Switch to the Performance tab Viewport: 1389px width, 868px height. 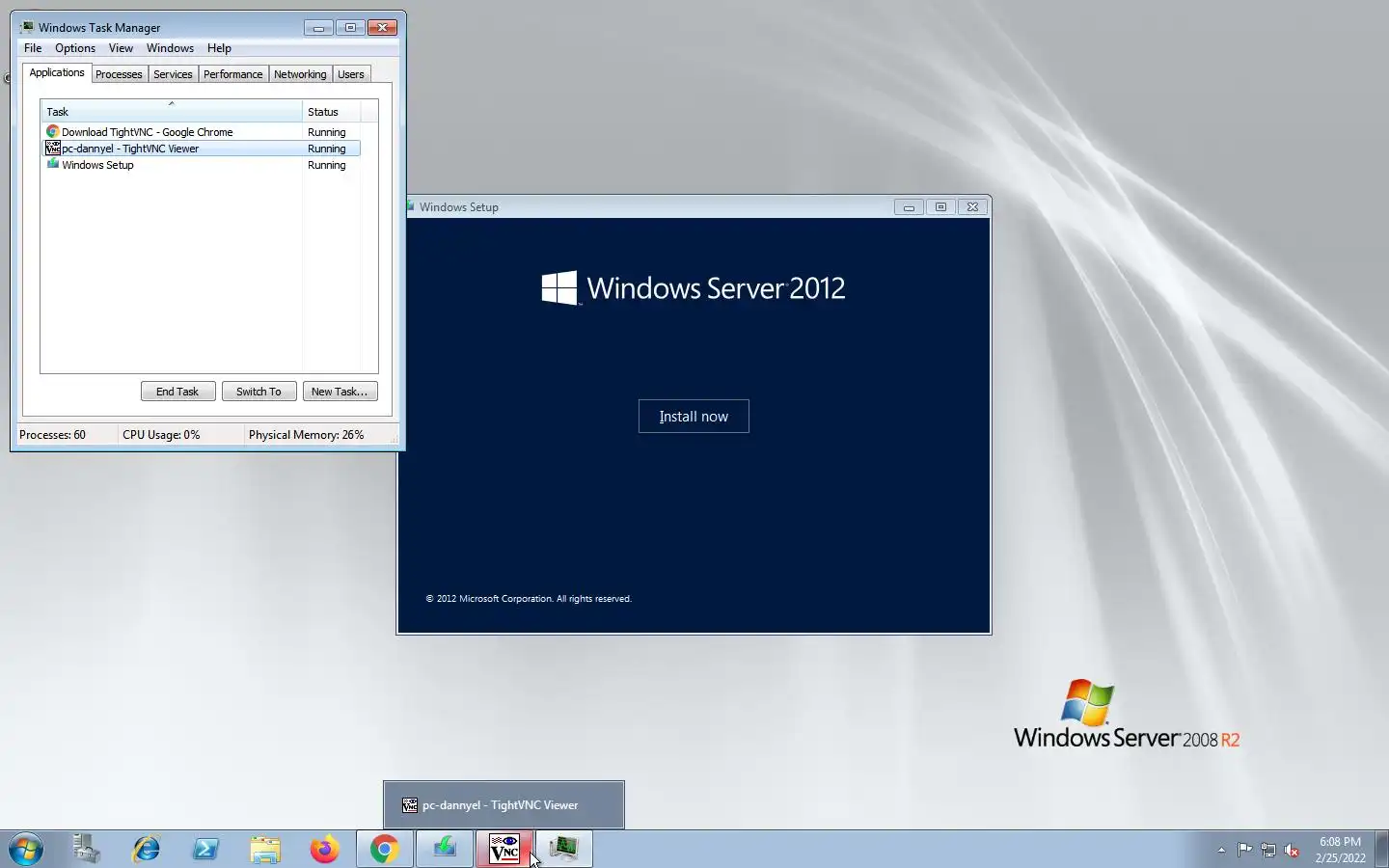point(232,74)
